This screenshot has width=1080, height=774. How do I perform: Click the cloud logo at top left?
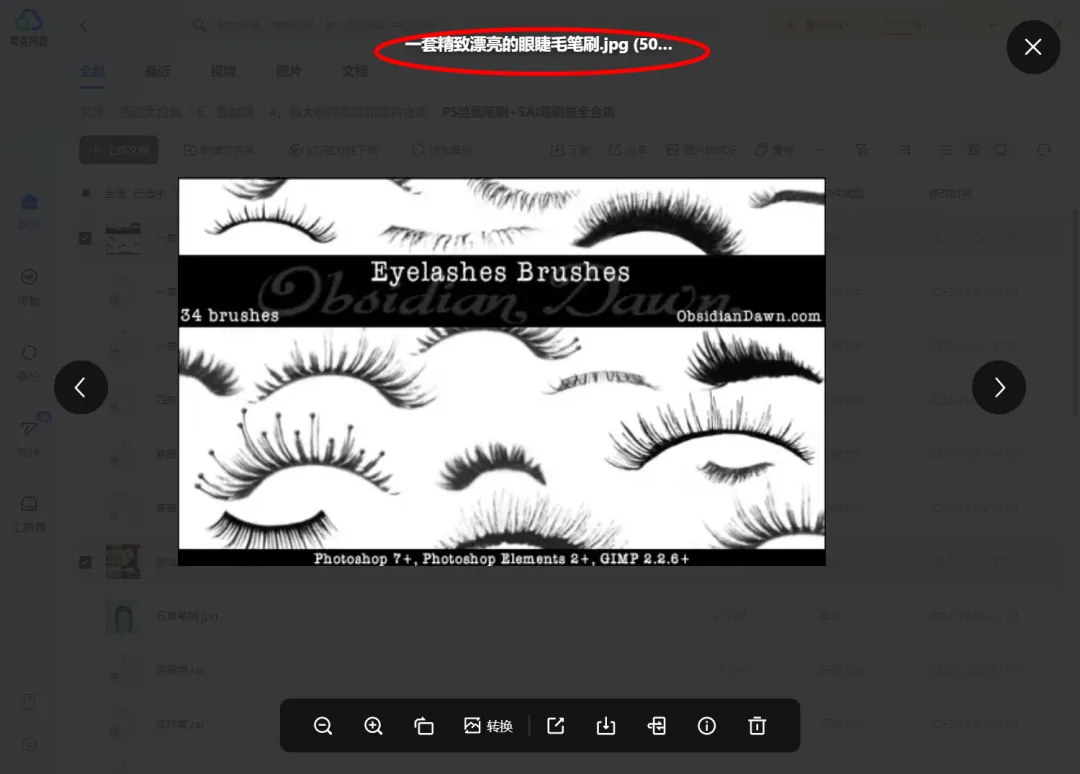click(29, 21)
